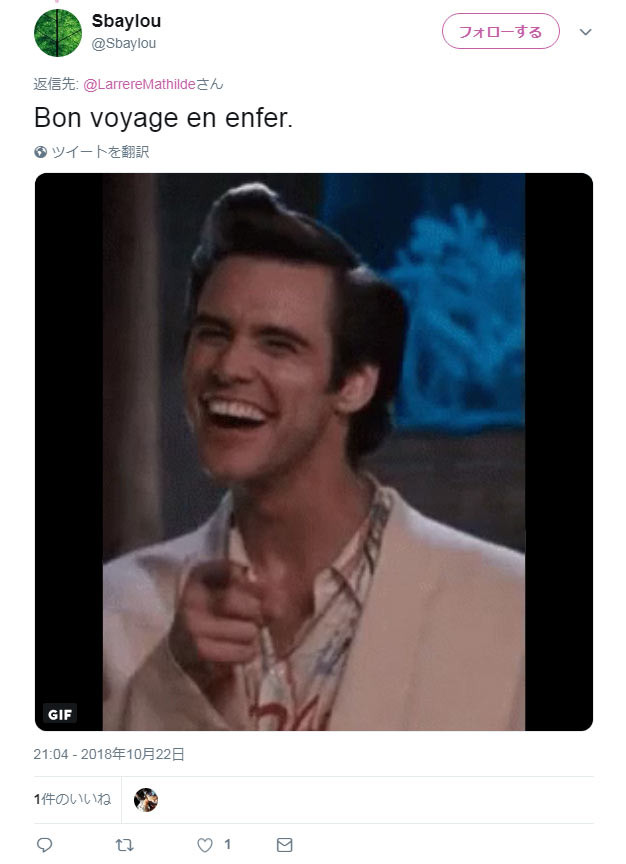View the 1件のいいね likes list
Image resolution: width=626 pixels, height=864 pixels.
[72, 799]
